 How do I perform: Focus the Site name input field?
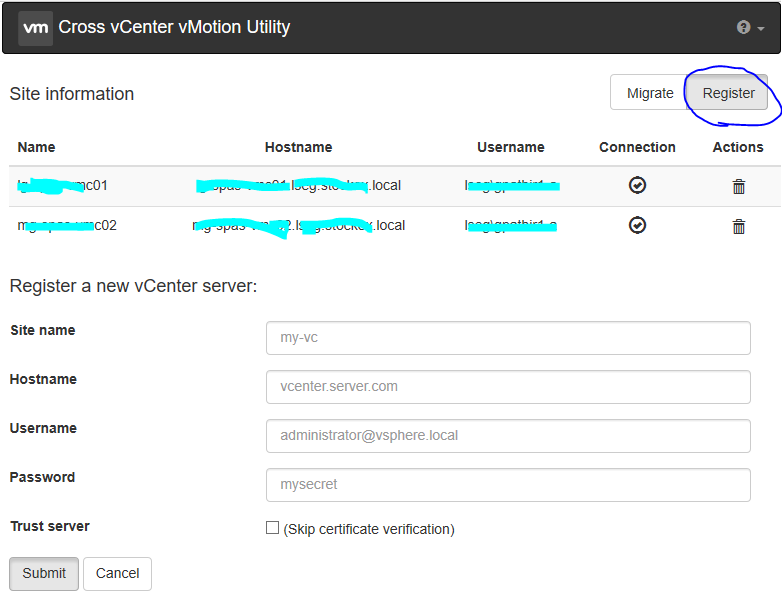click(508, 338)
